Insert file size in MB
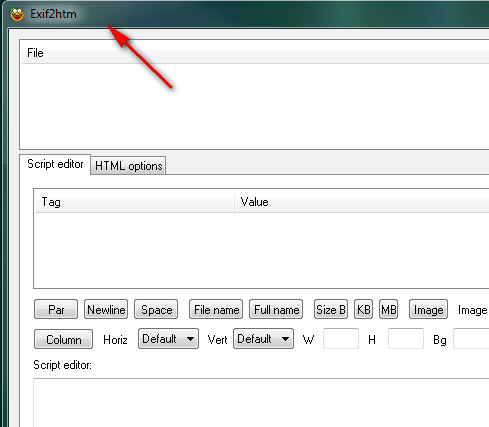Viewport: 489px width, 427px height. [x=389, y=309]
